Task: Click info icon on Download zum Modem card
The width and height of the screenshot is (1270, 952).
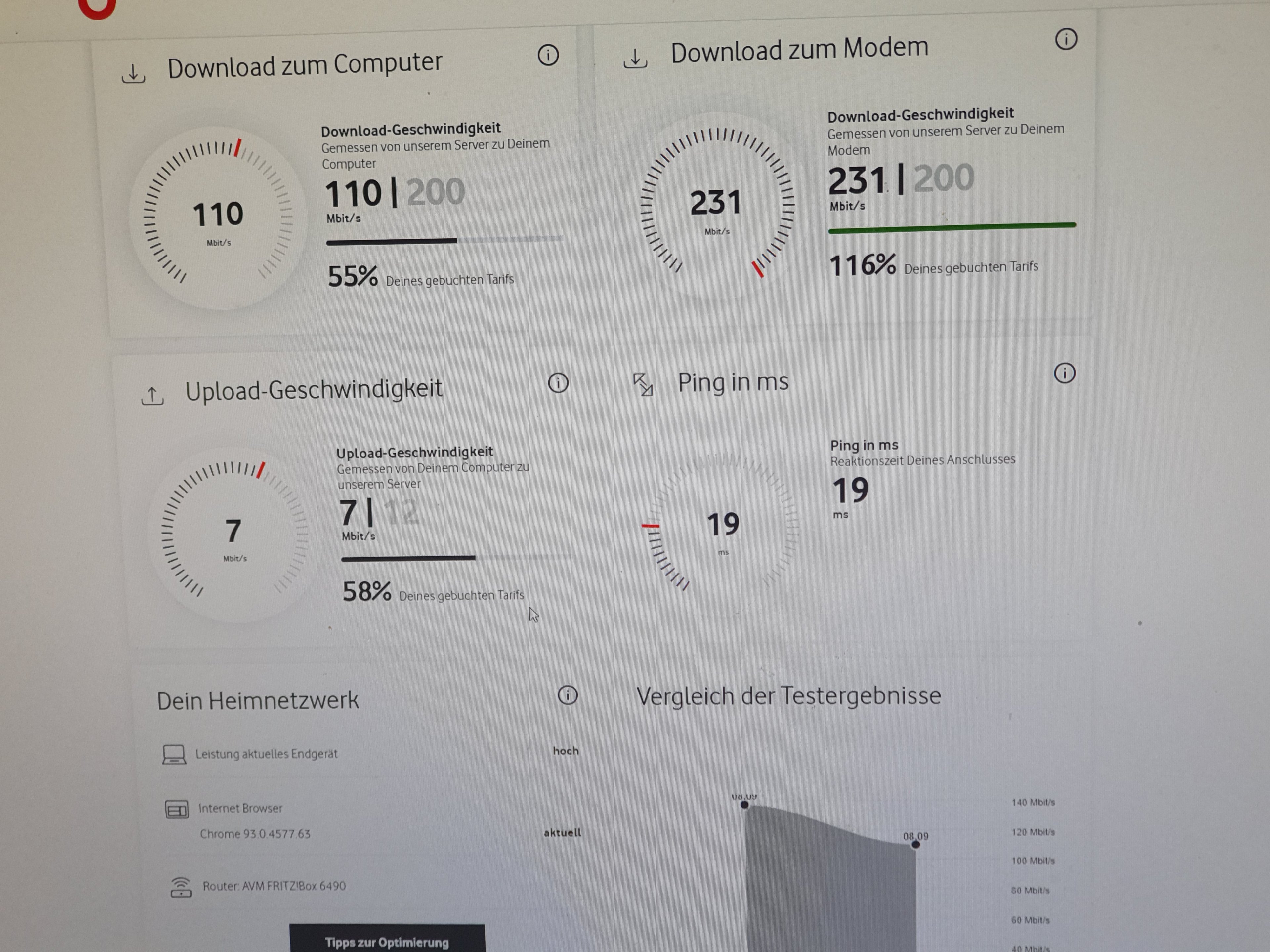Action: [1066, 39]
